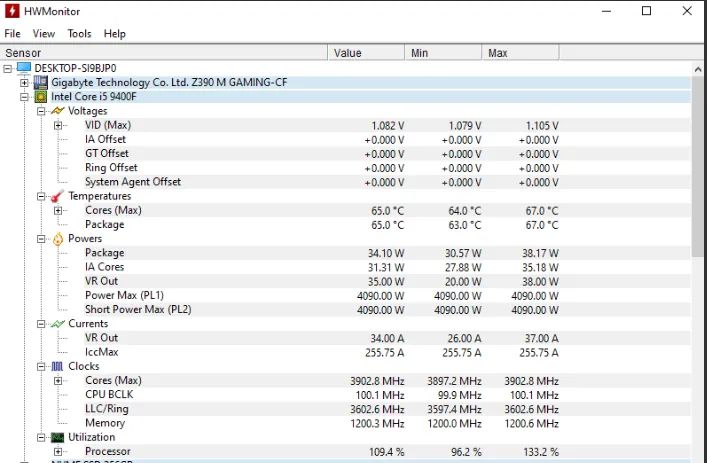Screen dimensions: 707x463
Task: Click the Powers flame icon
Action: coord(58,239)
